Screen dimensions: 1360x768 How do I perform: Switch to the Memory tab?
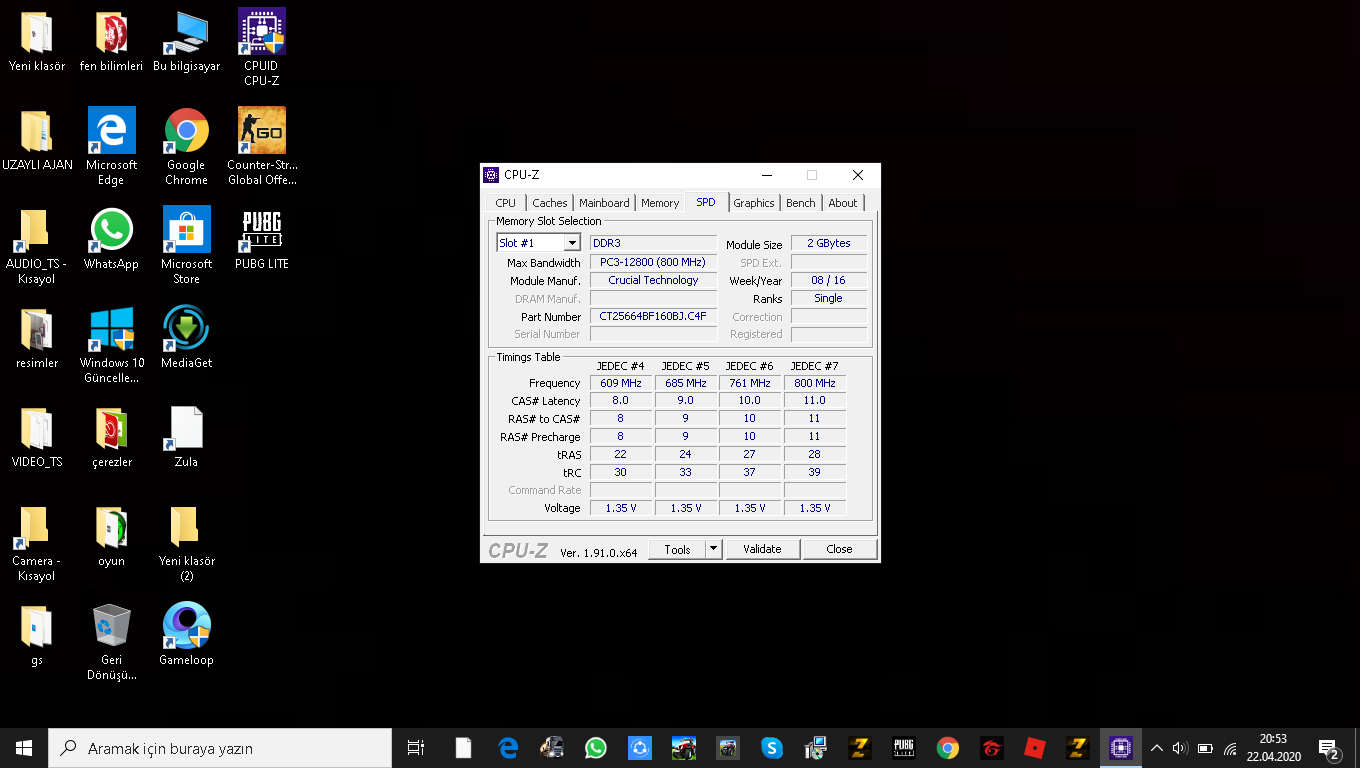coord(660,203)
